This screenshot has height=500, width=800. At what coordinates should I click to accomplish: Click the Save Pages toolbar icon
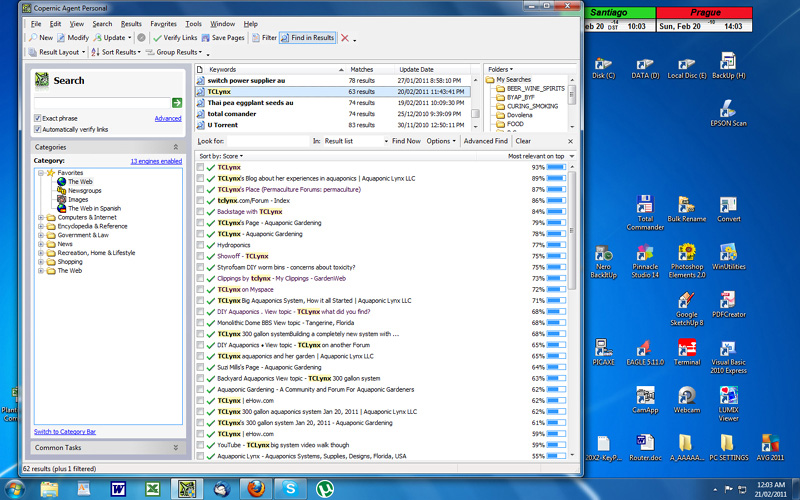(x=204, y=38)
